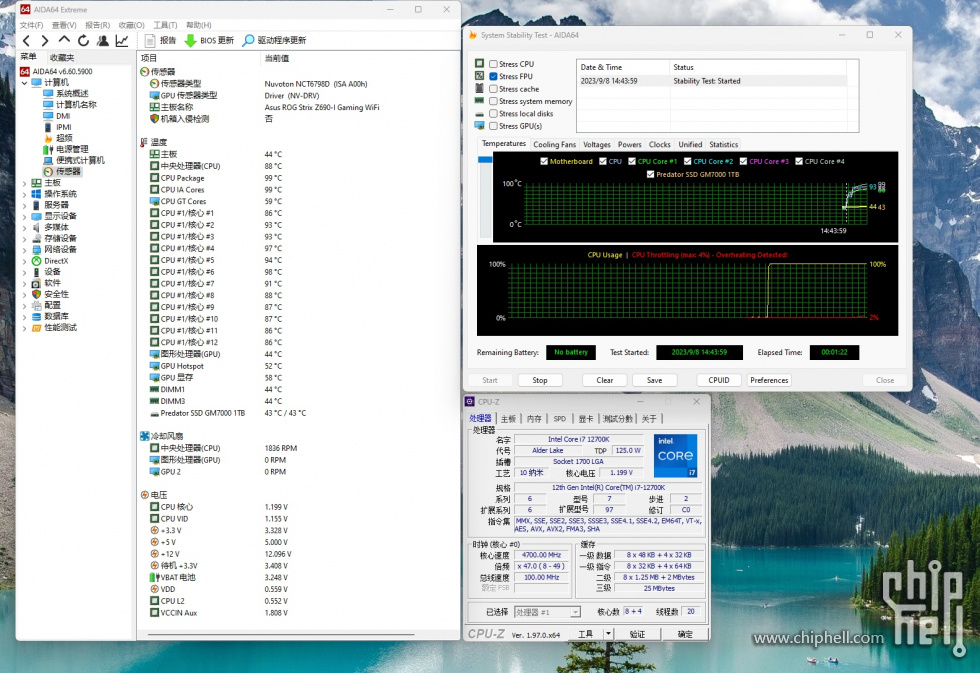This screenshot has height=673, width=980.
Task: Enable Stress local disks checkbox
Action: coord(493,114)
